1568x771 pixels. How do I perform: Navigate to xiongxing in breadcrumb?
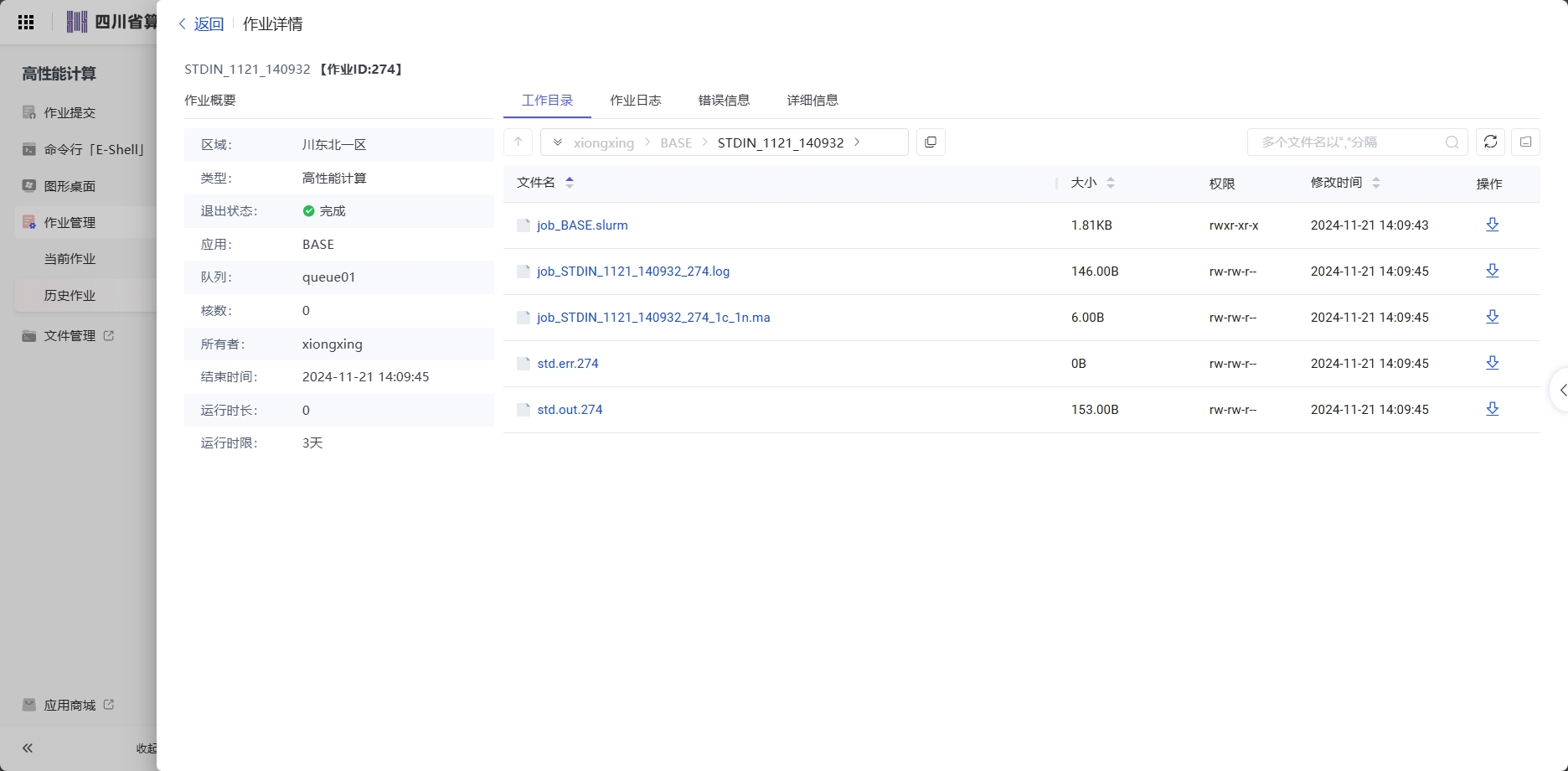604,142
